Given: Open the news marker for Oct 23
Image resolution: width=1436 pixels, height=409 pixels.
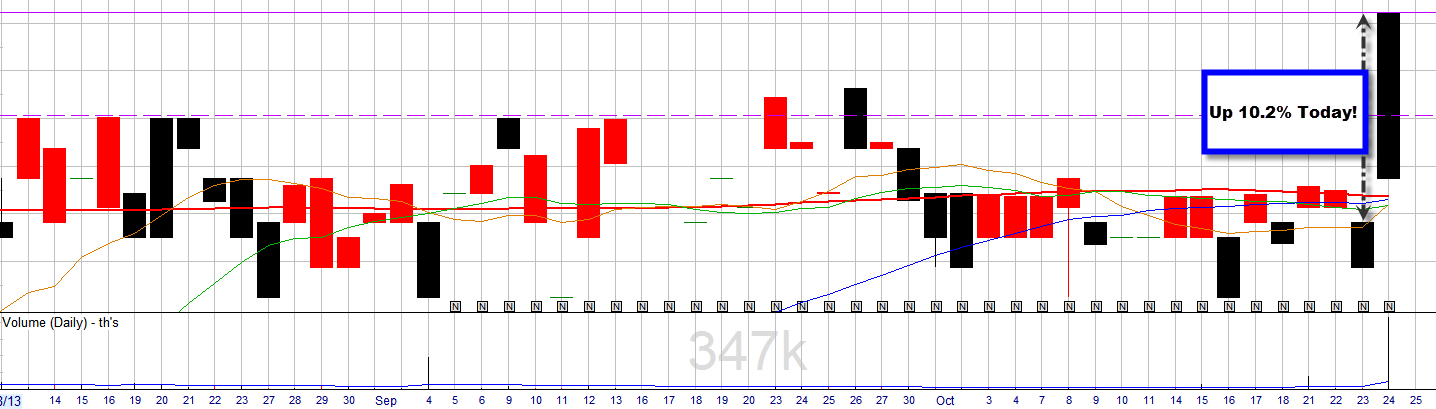Looking at the screenshot, I should [1362, 306].
